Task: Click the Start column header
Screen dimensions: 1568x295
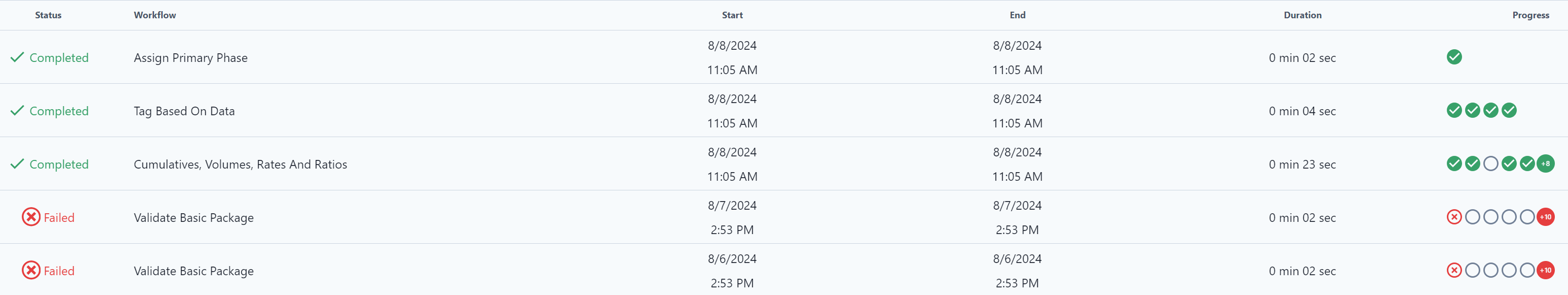Action: (x=732, y=15)
